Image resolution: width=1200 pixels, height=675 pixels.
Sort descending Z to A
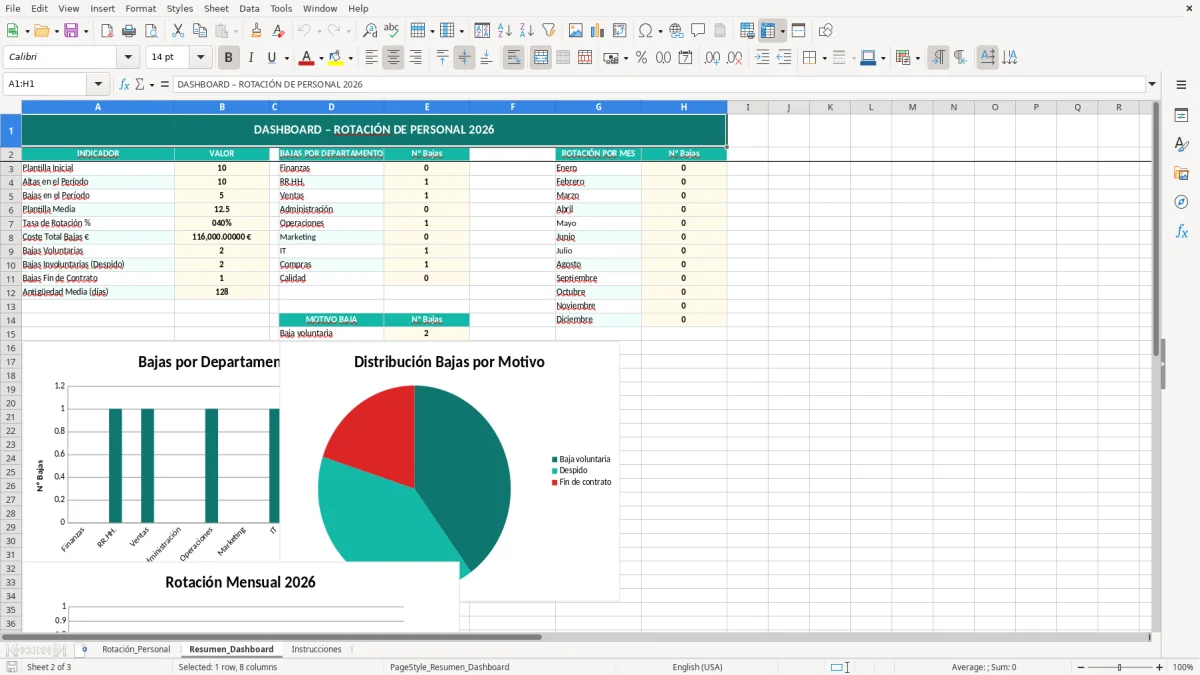pos(527,31)
